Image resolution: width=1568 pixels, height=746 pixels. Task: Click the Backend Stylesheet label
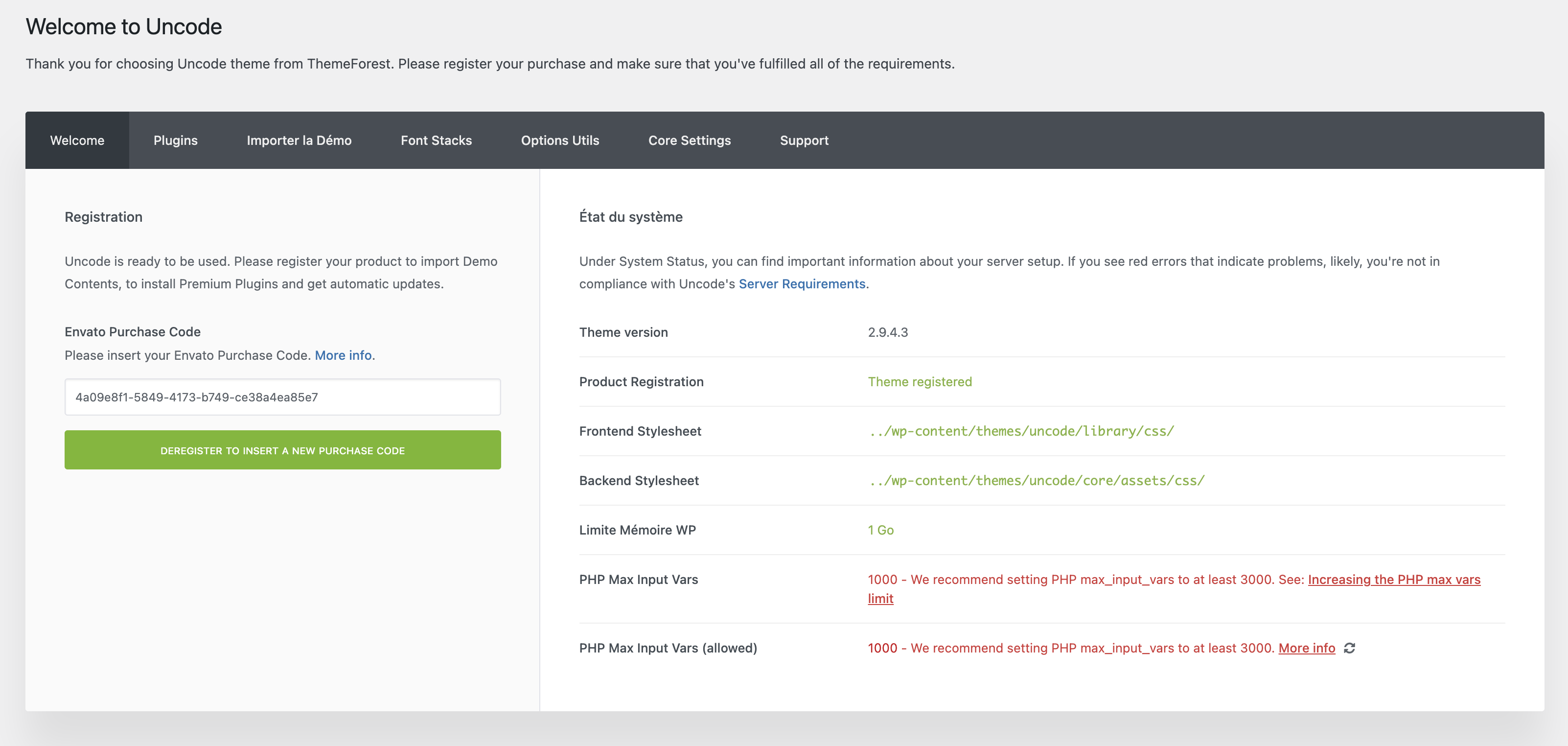639,481
